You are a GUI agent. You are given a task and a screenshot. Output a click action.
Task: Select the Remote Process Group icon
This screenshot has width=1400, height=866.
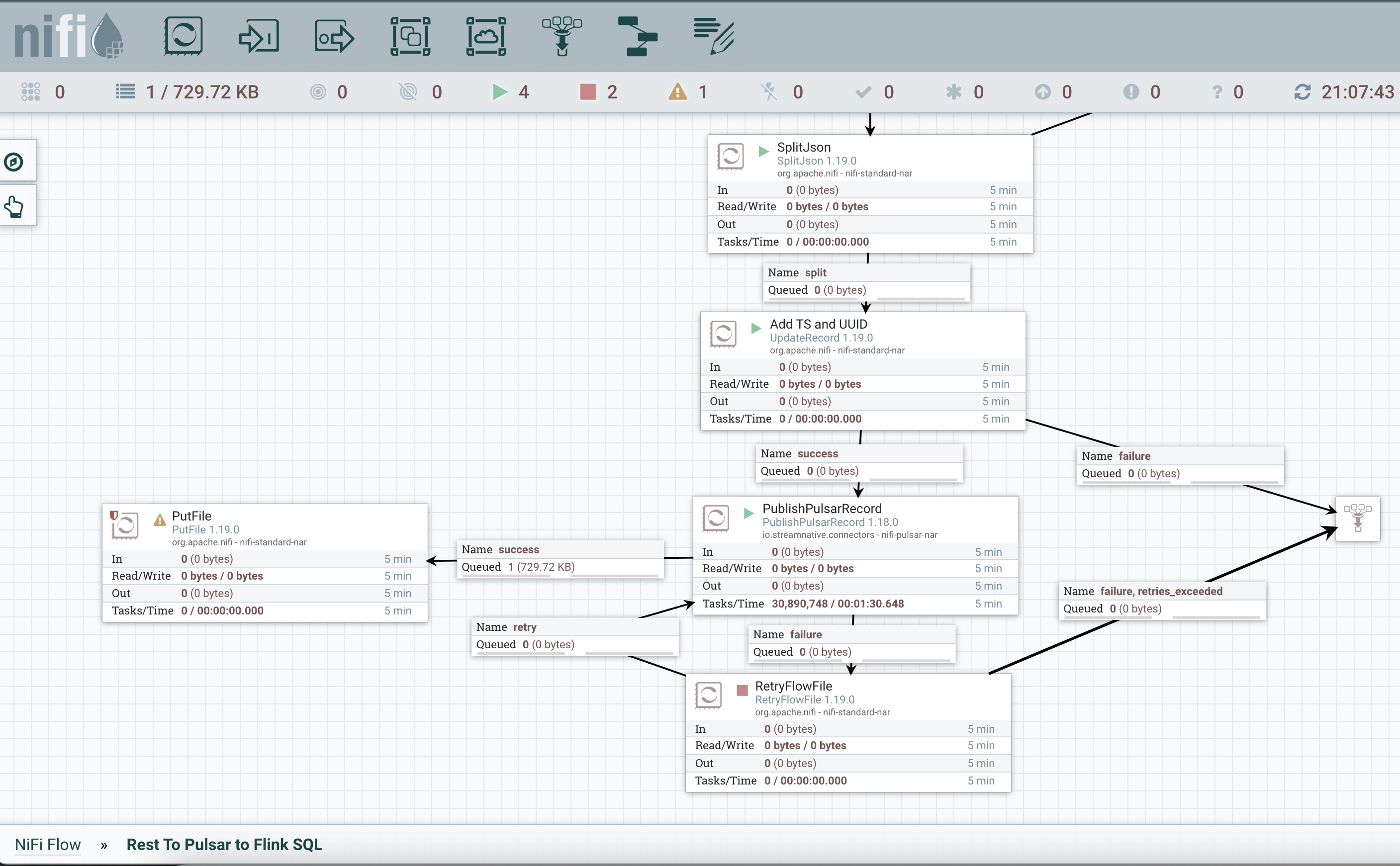(486, 36)
